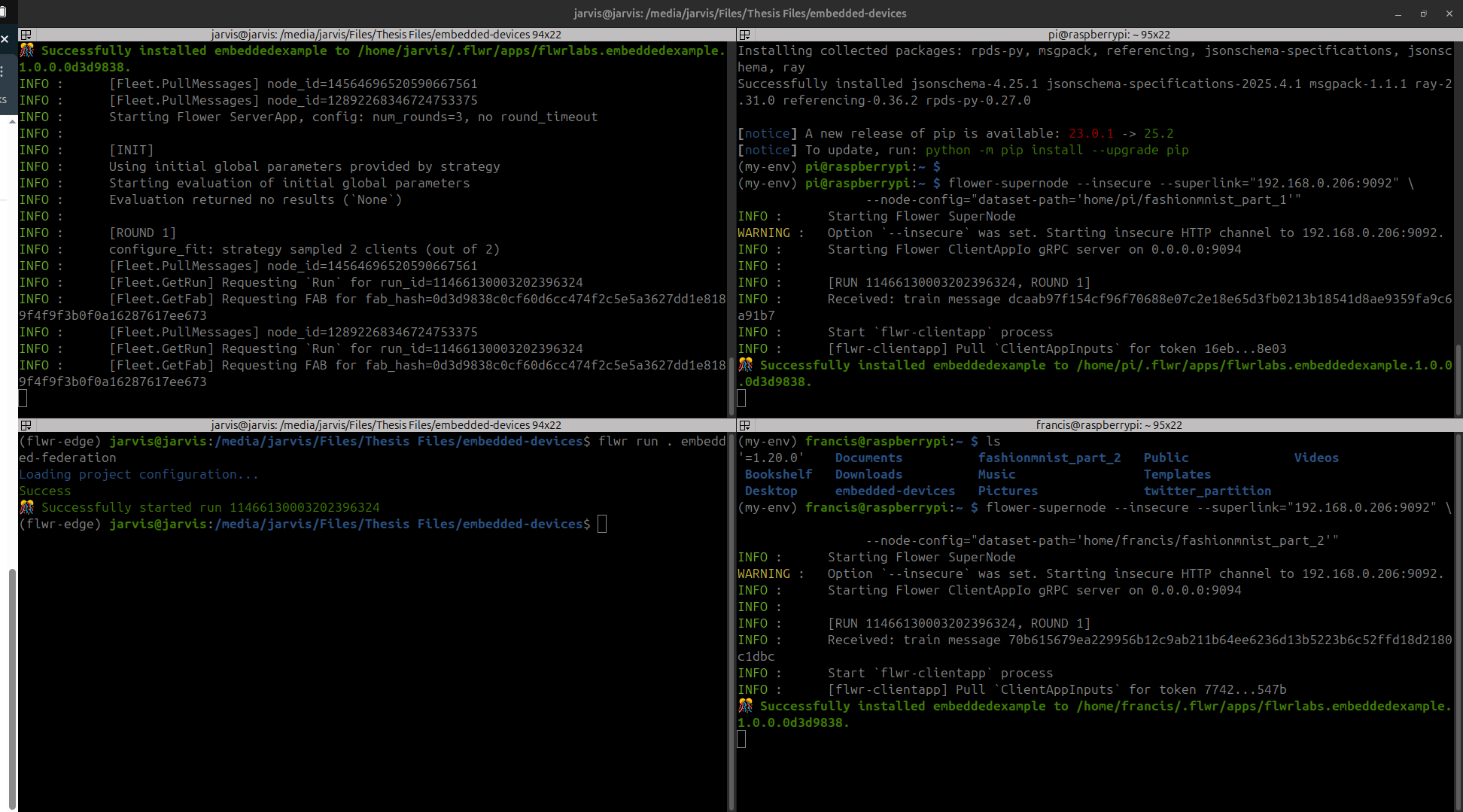Click 'Videos' in the ls listing
This screenshot has width=1463, height=812.
1316,458
